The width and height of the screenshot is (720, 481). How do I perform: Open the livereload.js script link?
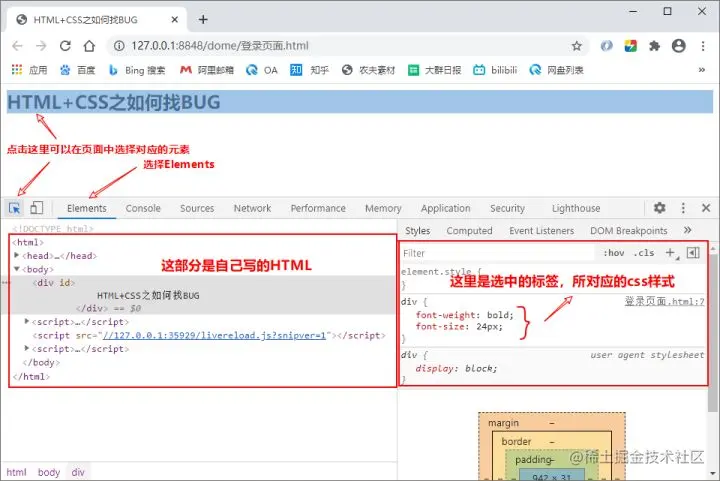pyautogui.click(x=214, y=336)
